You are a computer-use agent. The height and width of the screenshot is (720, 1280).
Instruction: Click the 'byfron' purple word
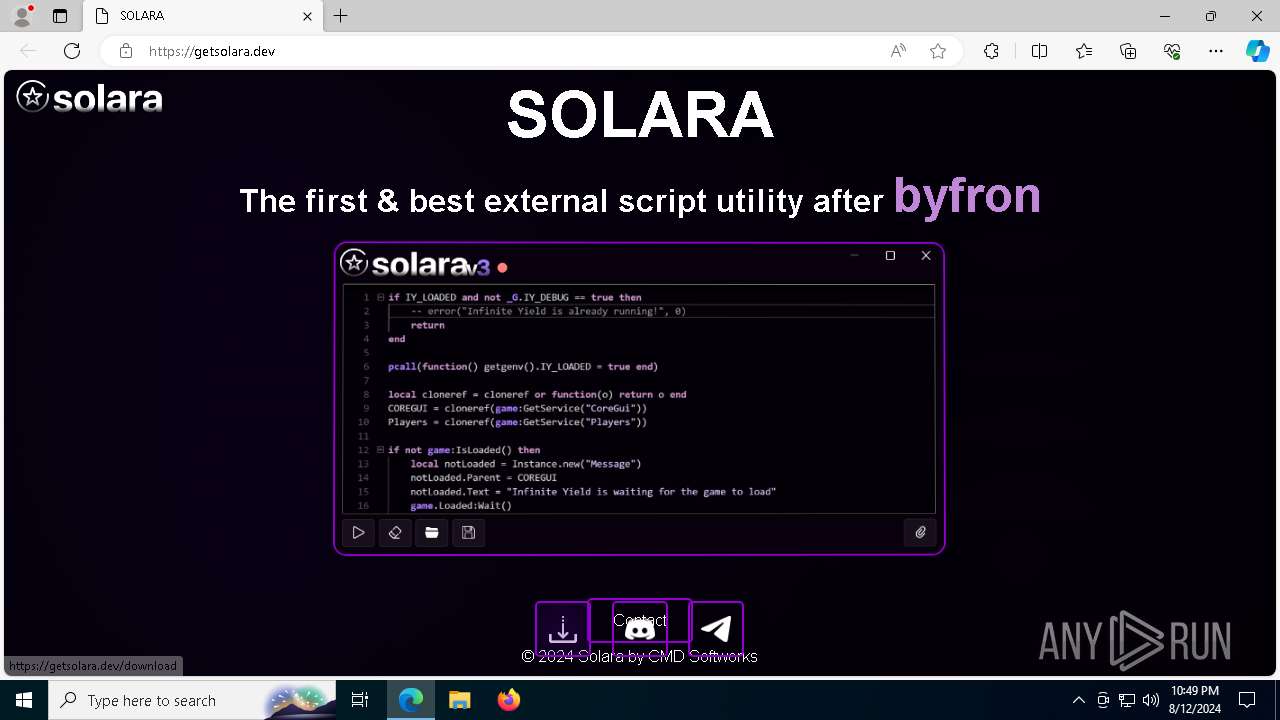click(x=967, y=195)
